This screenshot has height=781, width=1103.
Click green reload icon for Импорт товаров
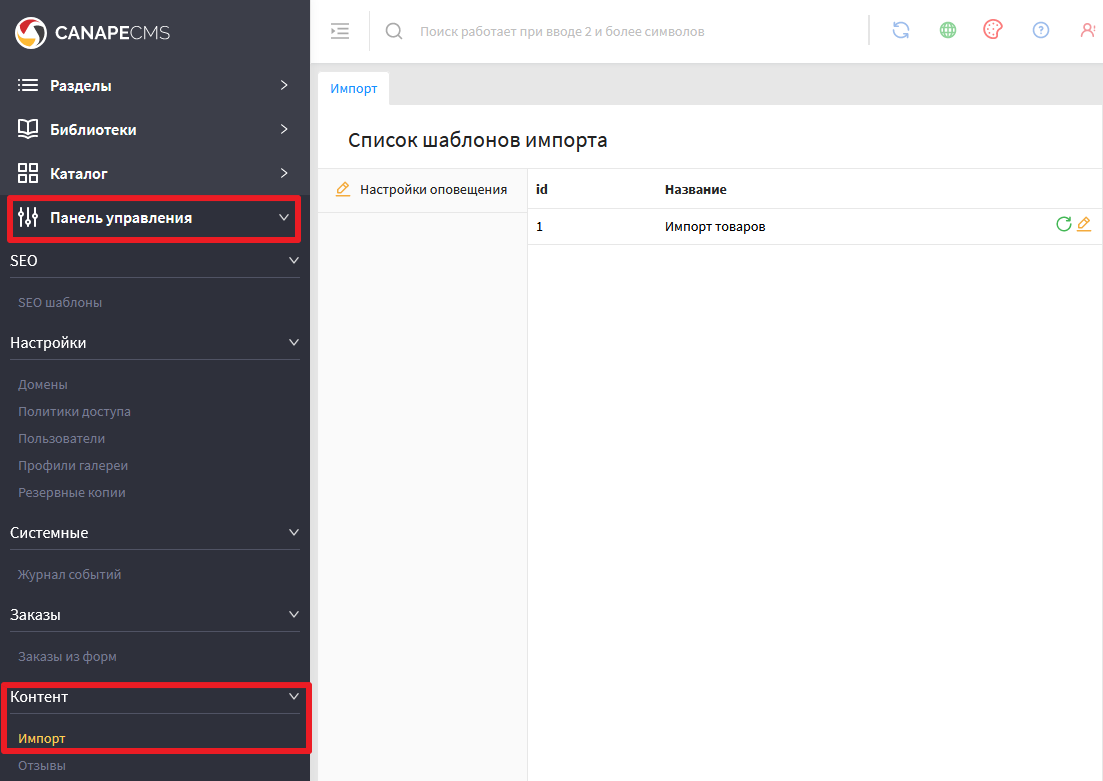pyautogui.click(x=1064, y=225)
